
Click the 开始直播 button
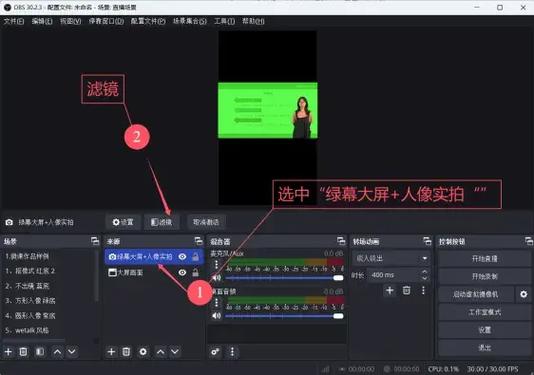pos(484,259)
